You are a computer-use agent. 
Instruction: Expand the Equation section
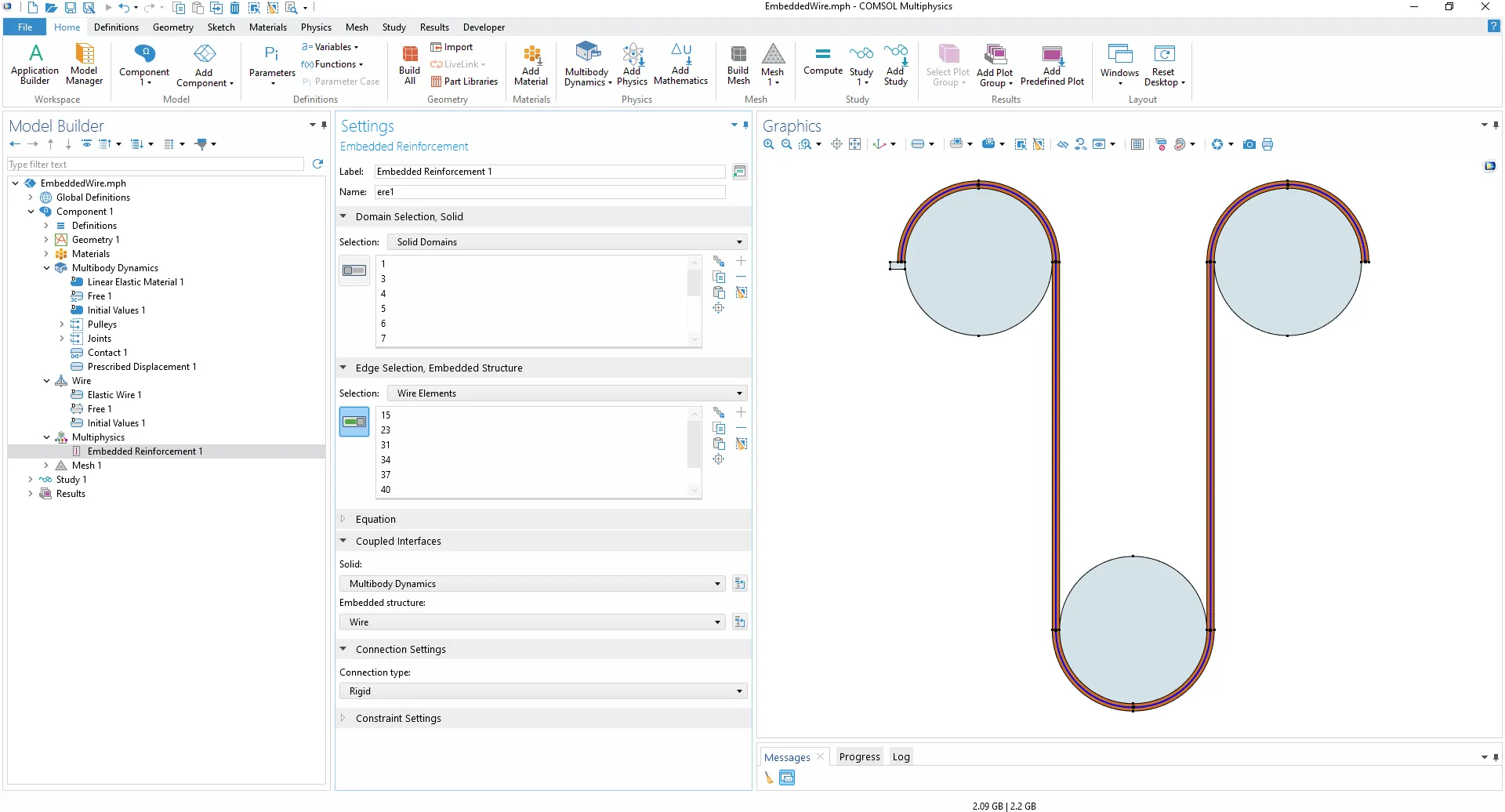(x=375, y=519)
